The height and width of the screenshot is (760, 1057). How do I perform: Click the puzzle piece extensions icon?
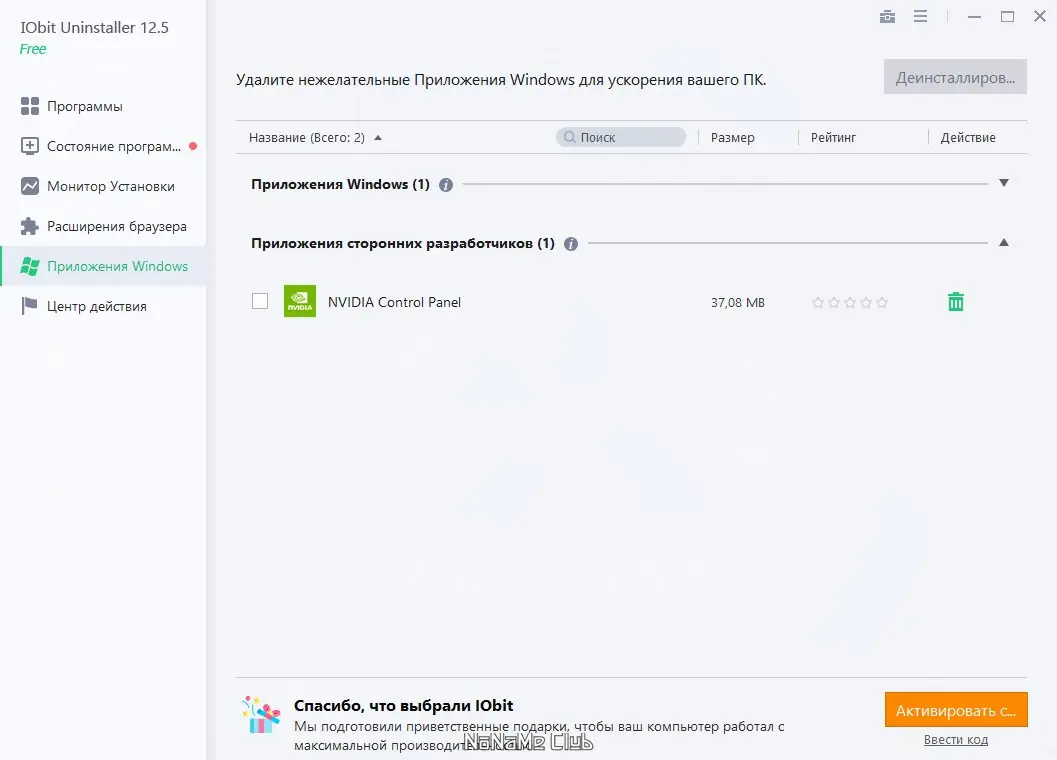[x=30, y=226]
